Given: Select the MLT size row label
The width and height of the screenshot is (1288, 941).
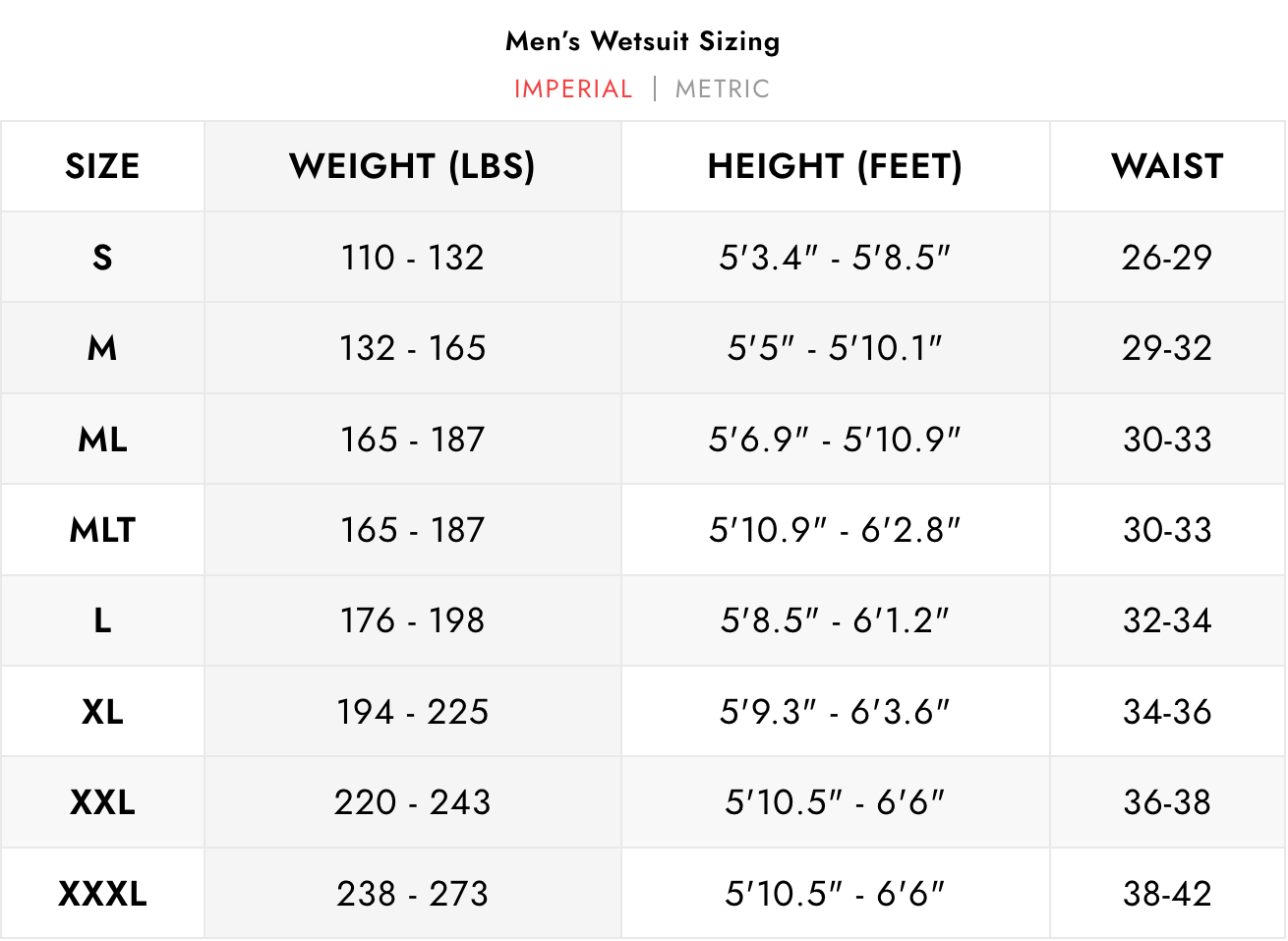Looking at the screenshot, I should pyautogui.click(x=102, y=530).
